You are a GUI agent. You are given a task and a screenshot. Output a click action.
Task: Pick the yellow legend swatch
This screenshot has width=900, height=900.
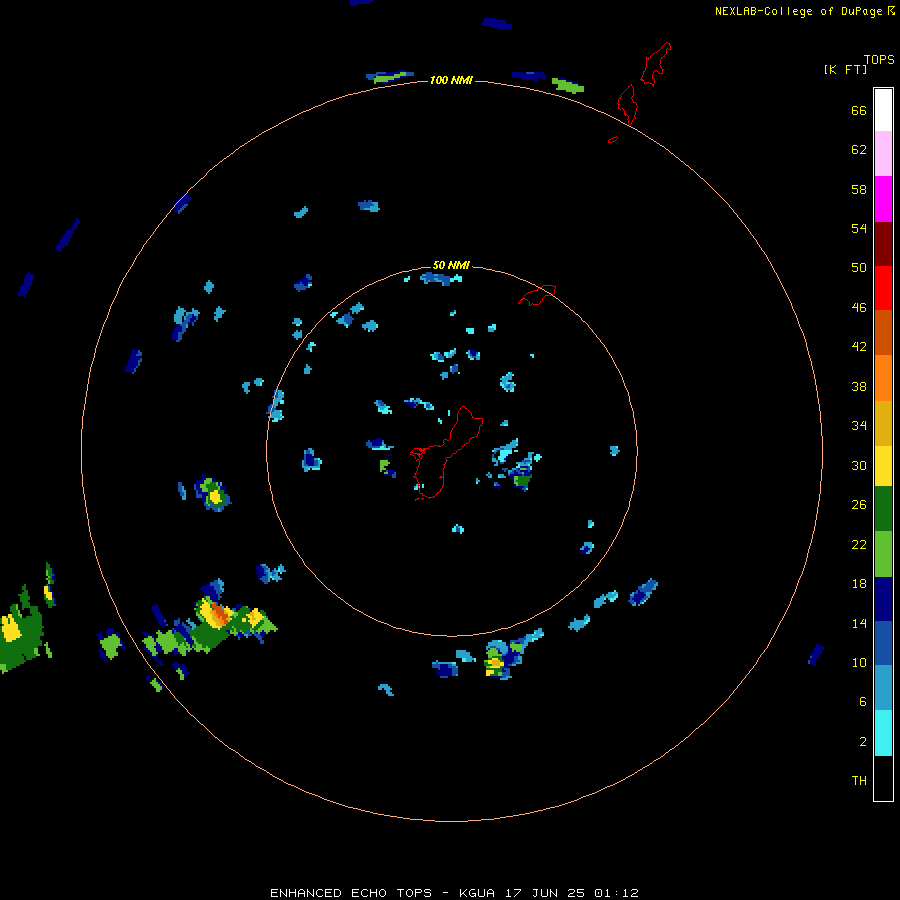pos(883,466)
